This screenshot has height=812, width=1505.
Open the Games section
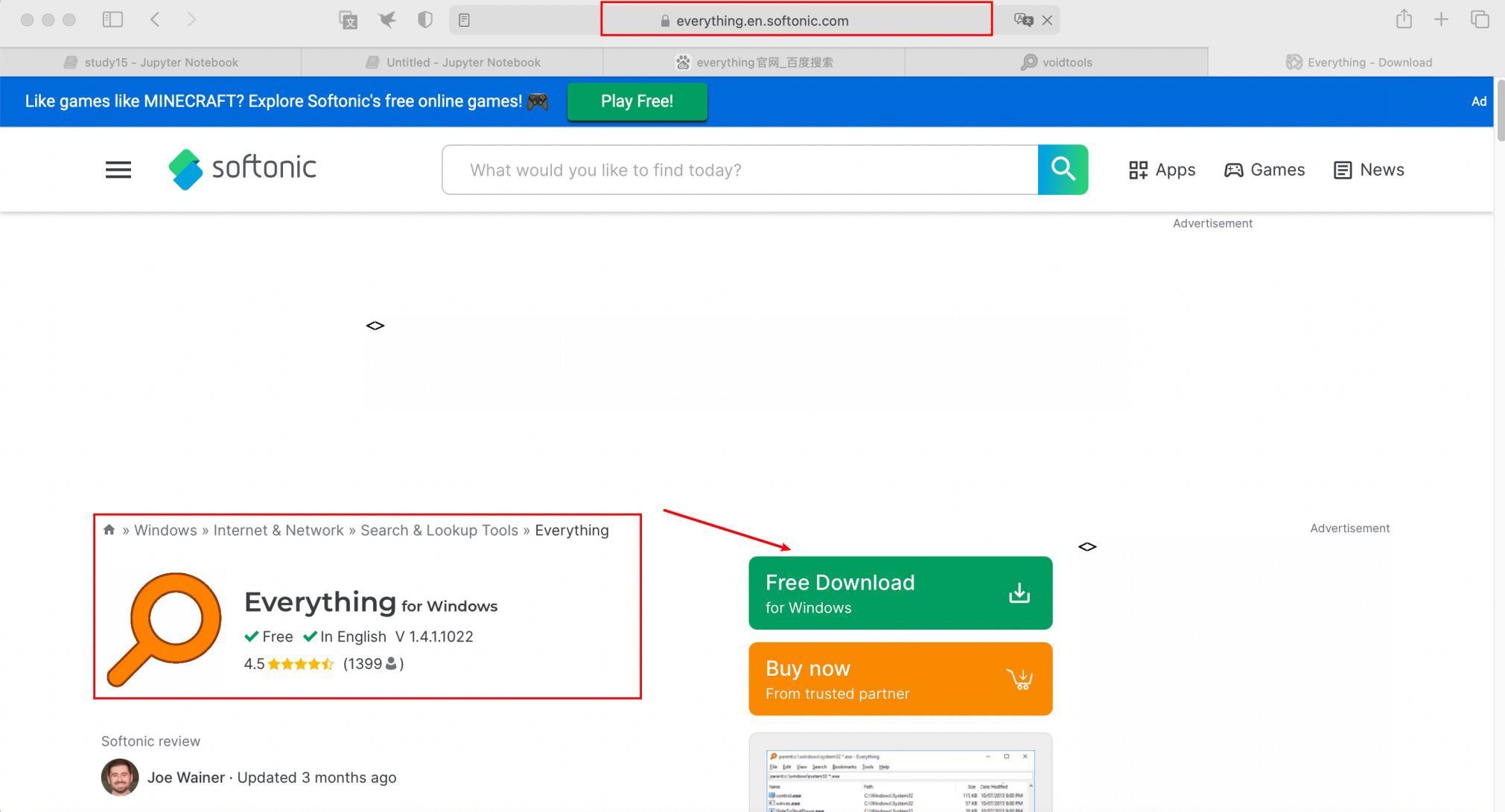pos(1264,170)
